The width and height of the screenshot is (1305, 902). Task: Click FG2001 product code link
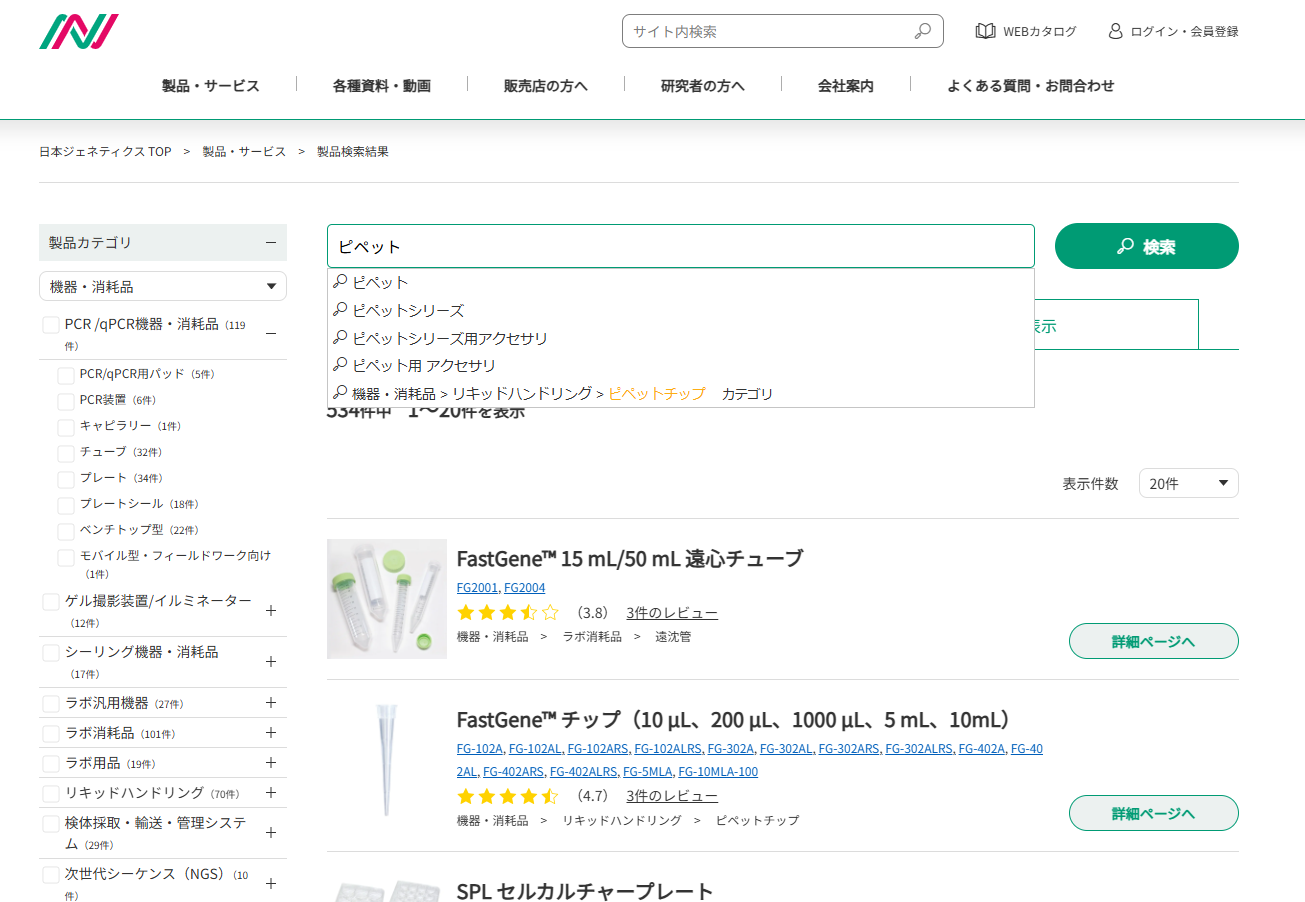(477, 588)
